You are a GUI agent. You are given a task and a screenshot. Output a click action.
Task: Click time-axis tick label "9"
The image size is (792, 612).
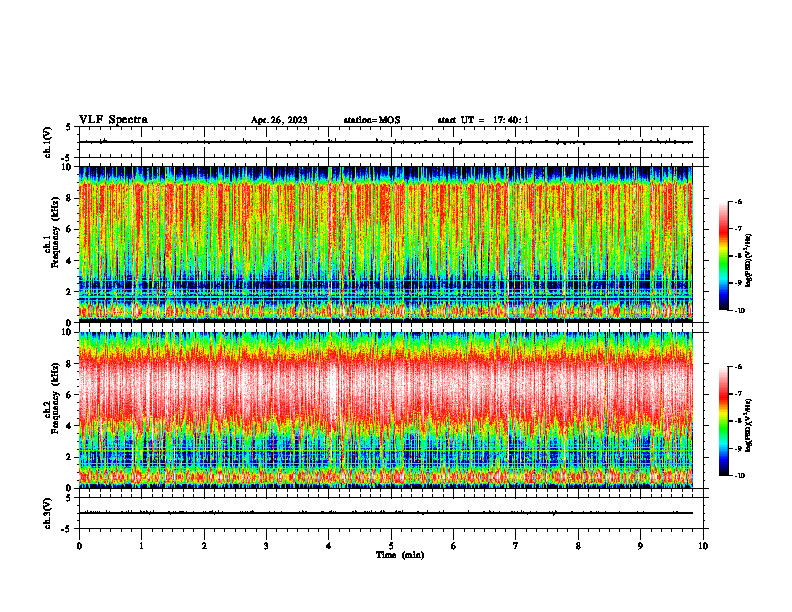click(x=640, y=546)
